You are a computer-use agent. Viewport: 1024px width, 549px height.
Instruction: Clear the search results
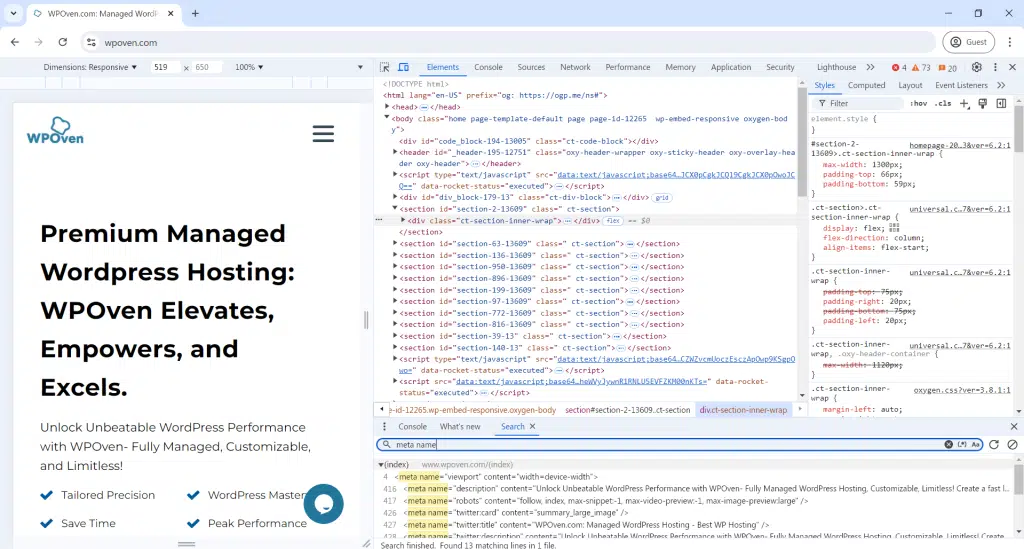tap(1012, 444)
